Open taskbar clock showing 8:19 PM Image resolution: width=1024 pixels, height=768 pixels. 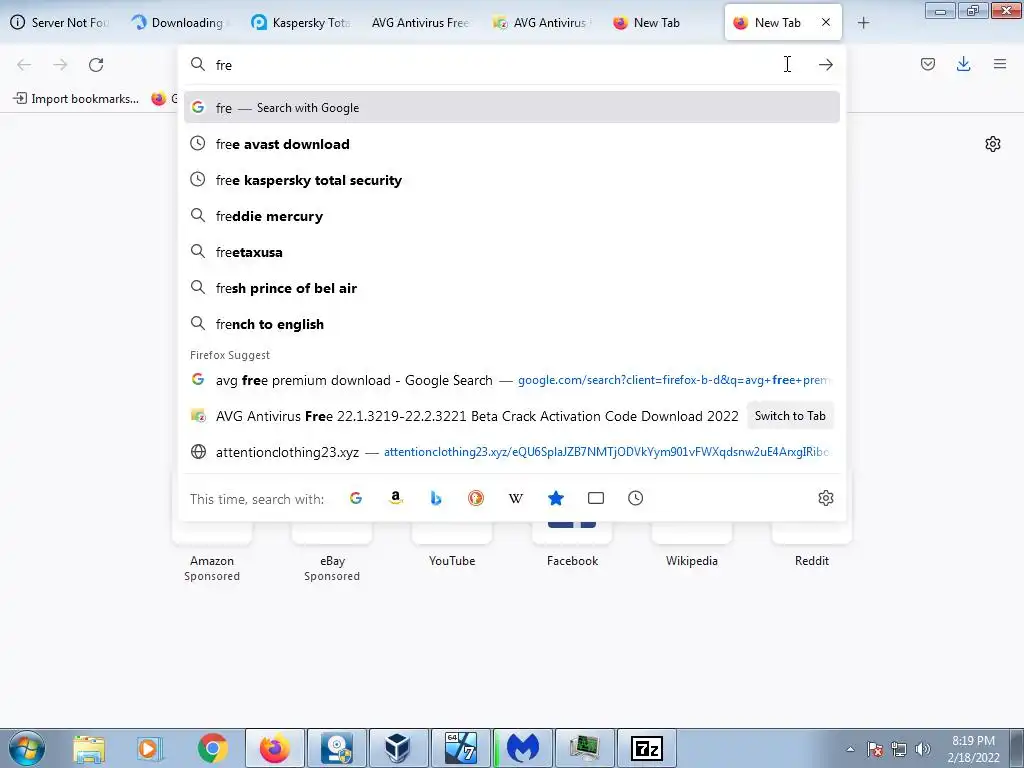(x=973, y=749)
